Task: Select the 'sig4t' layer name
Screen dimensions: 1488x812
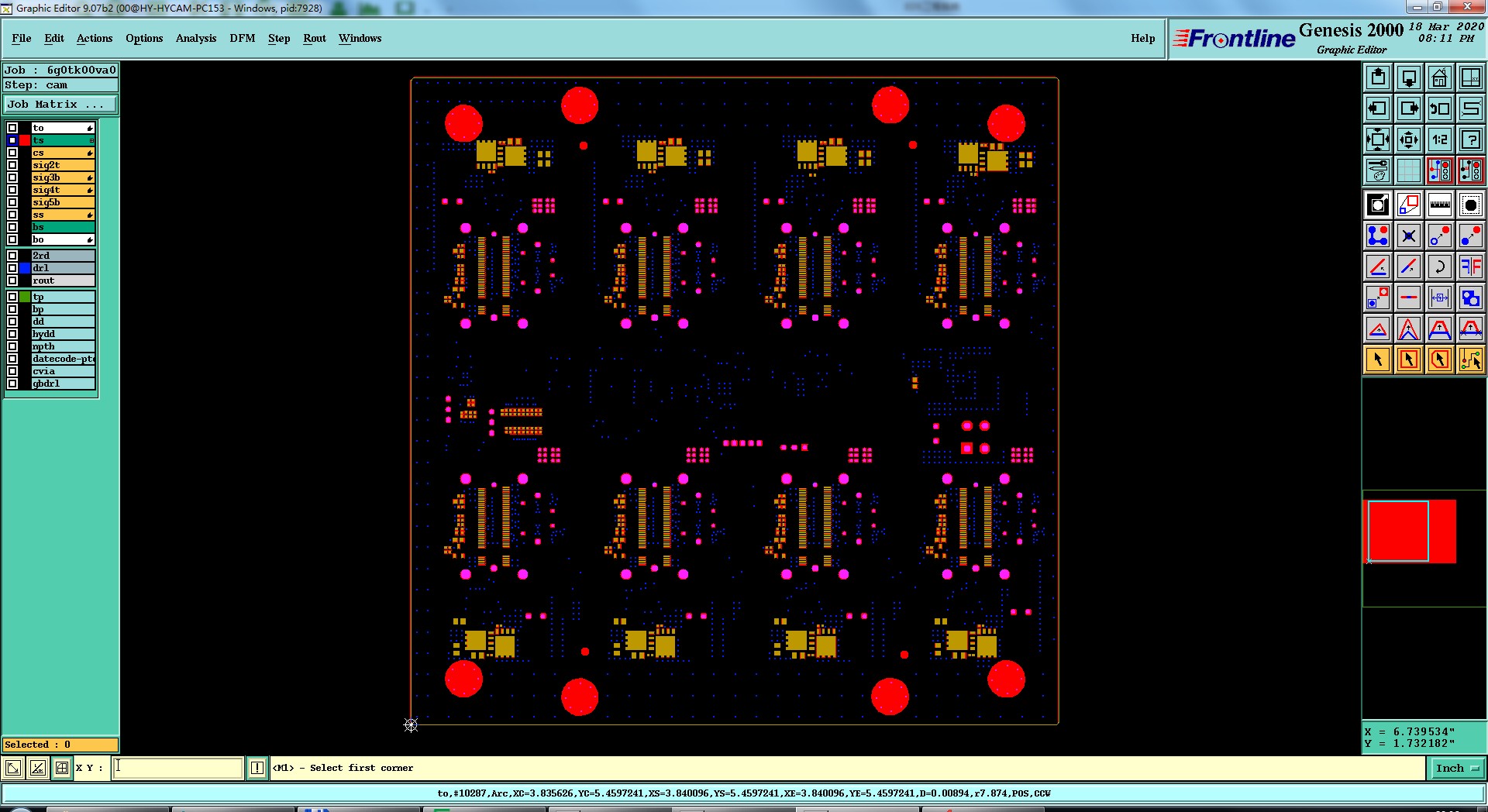Action: click(x=64, y=190)
